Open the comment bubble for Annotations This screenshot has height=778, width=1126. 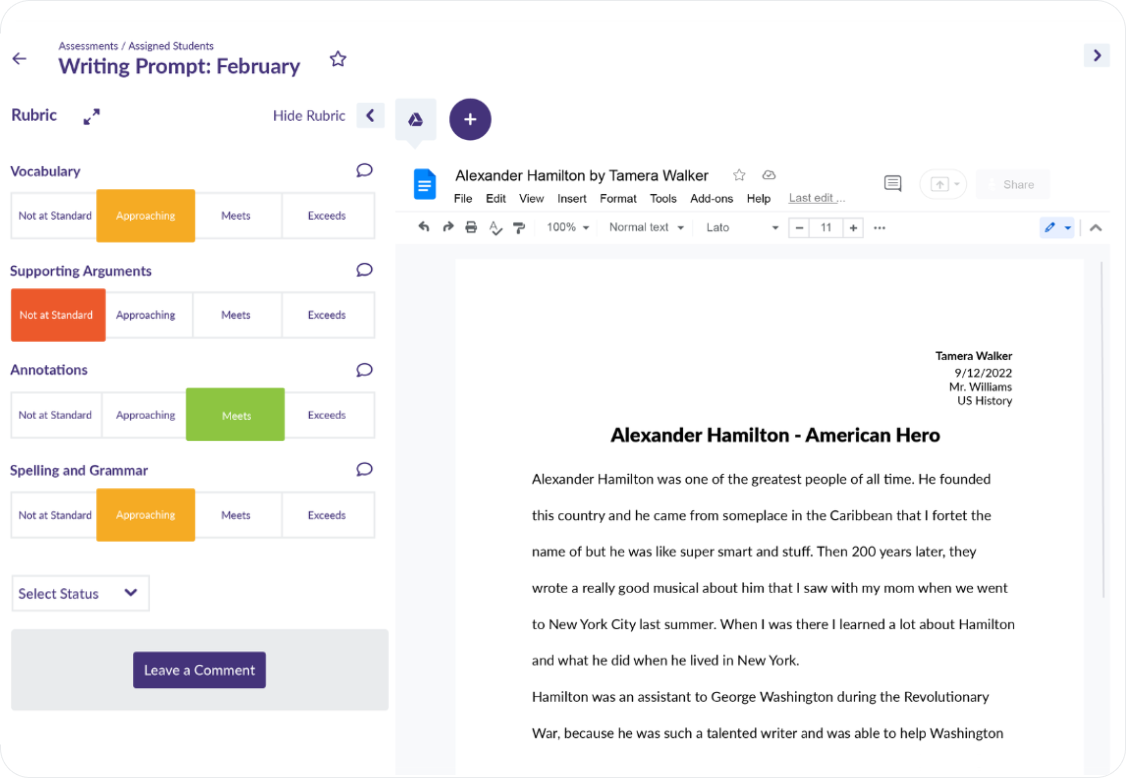click(364, 370)
